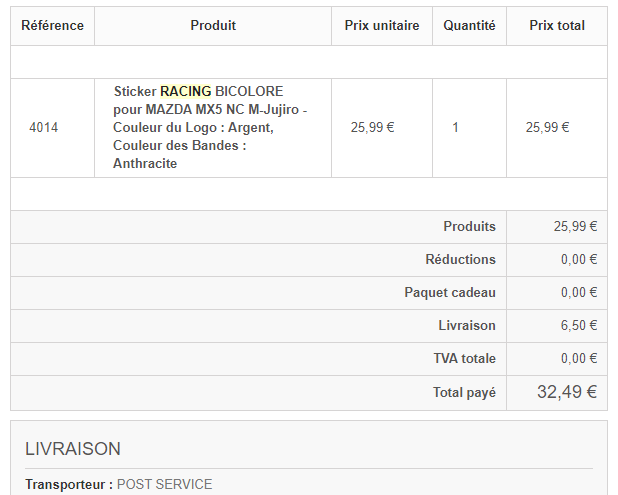The height and width of the screenshot is (495, 618).
Task: Click the Quantité column header
Action: click(469, 26)
